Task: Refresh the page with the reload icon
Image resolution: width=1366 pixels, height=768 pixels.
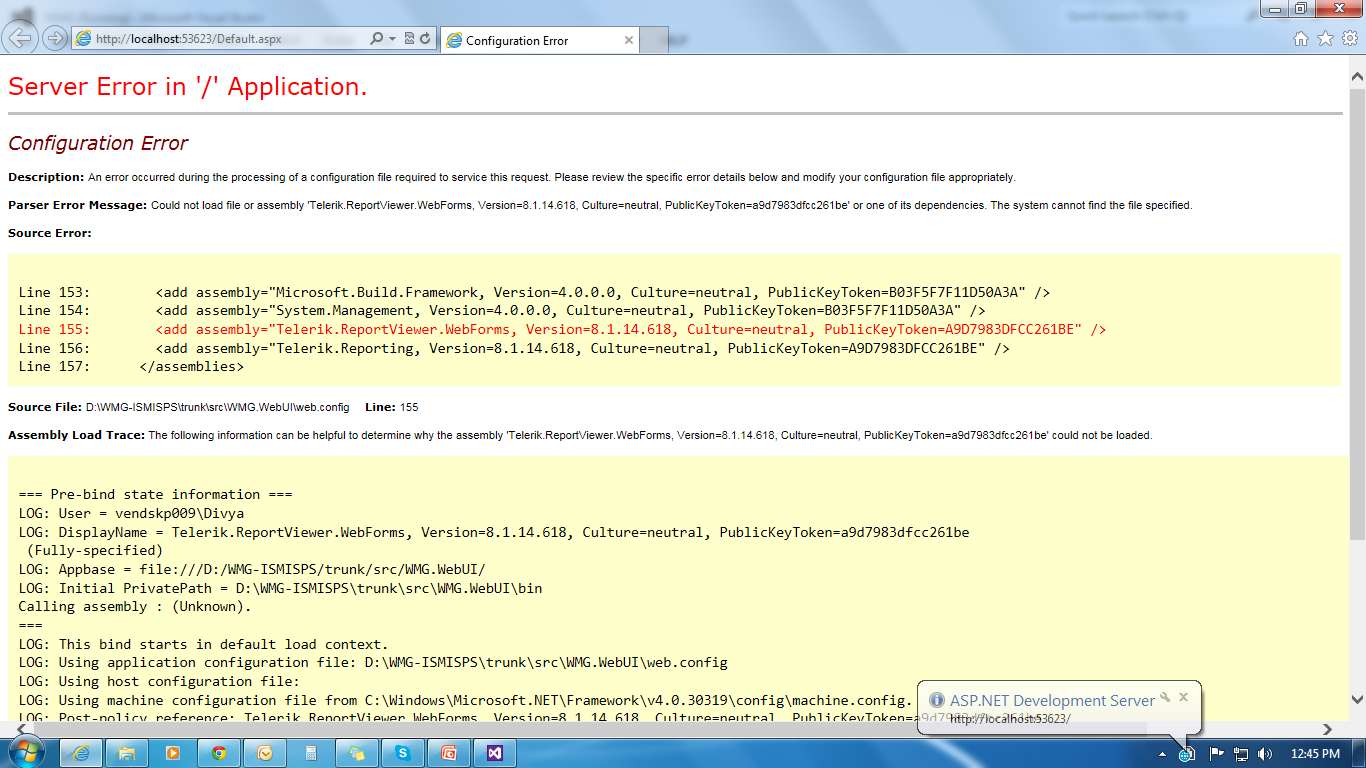Action: tap(426, 39)
